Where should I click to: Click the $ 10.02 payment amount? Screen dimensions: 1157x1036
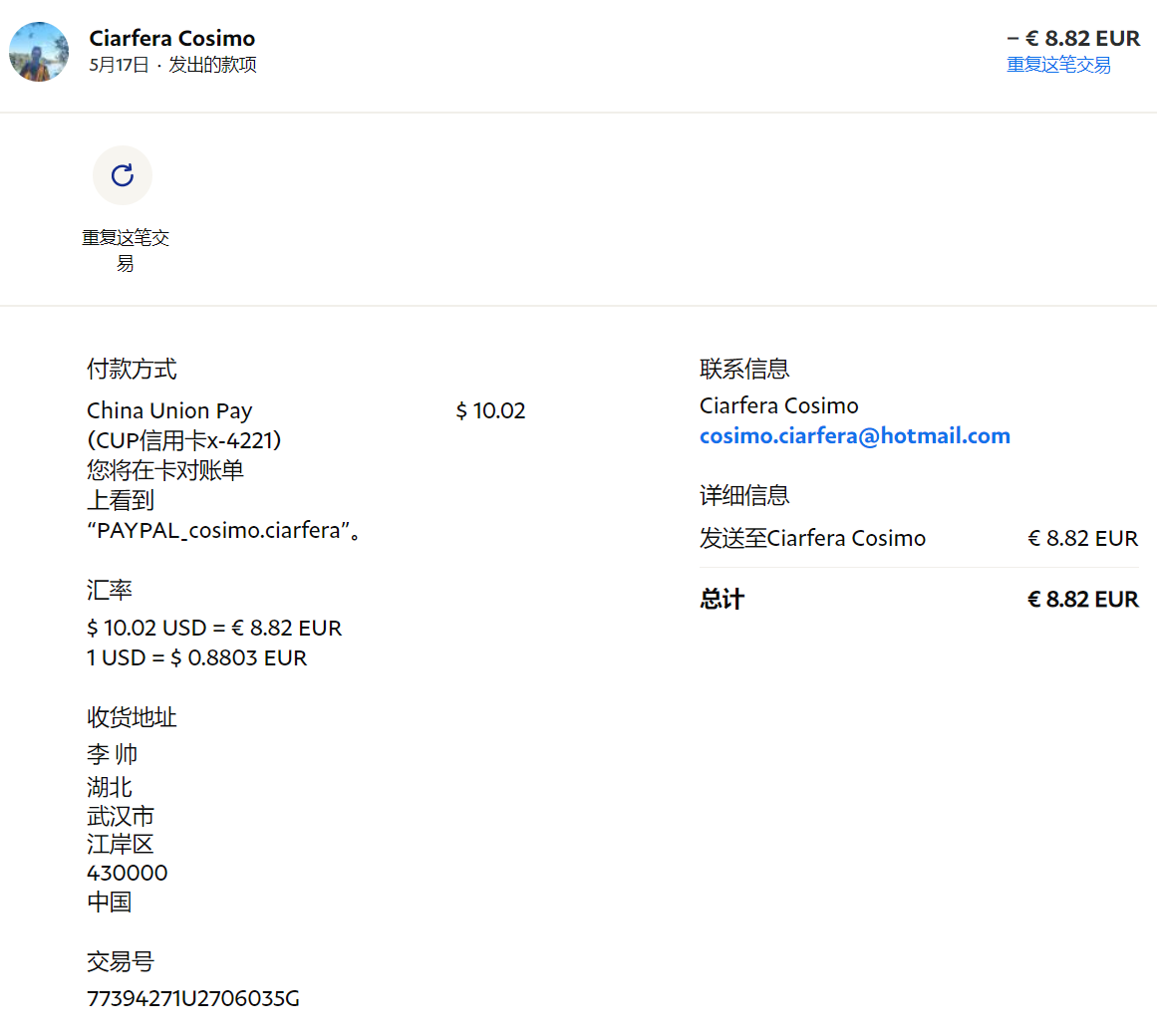pos(490,410)
